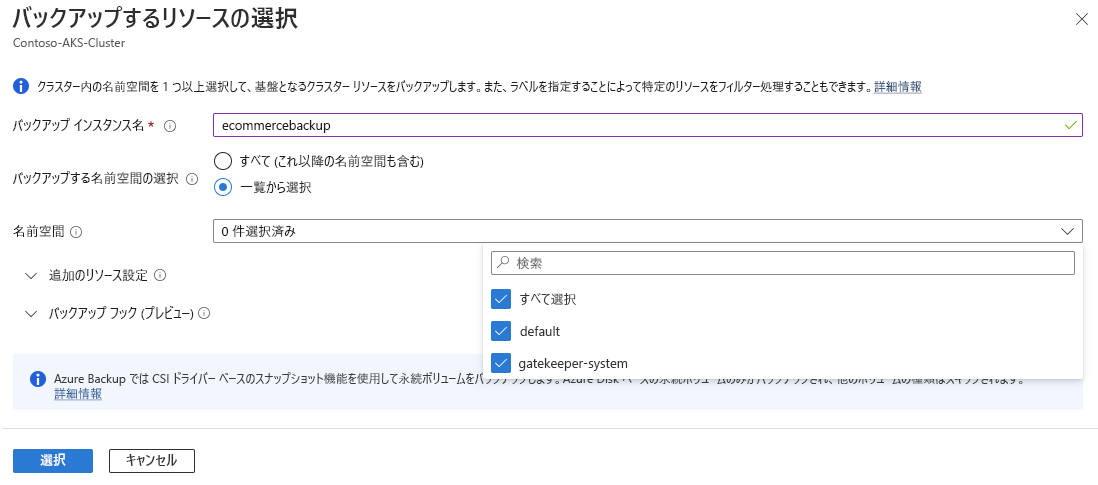Viewport: 1098px width, 485px height.
Task: Click the バックアップするリソースの選択 heading
Action: click(155, 18)
